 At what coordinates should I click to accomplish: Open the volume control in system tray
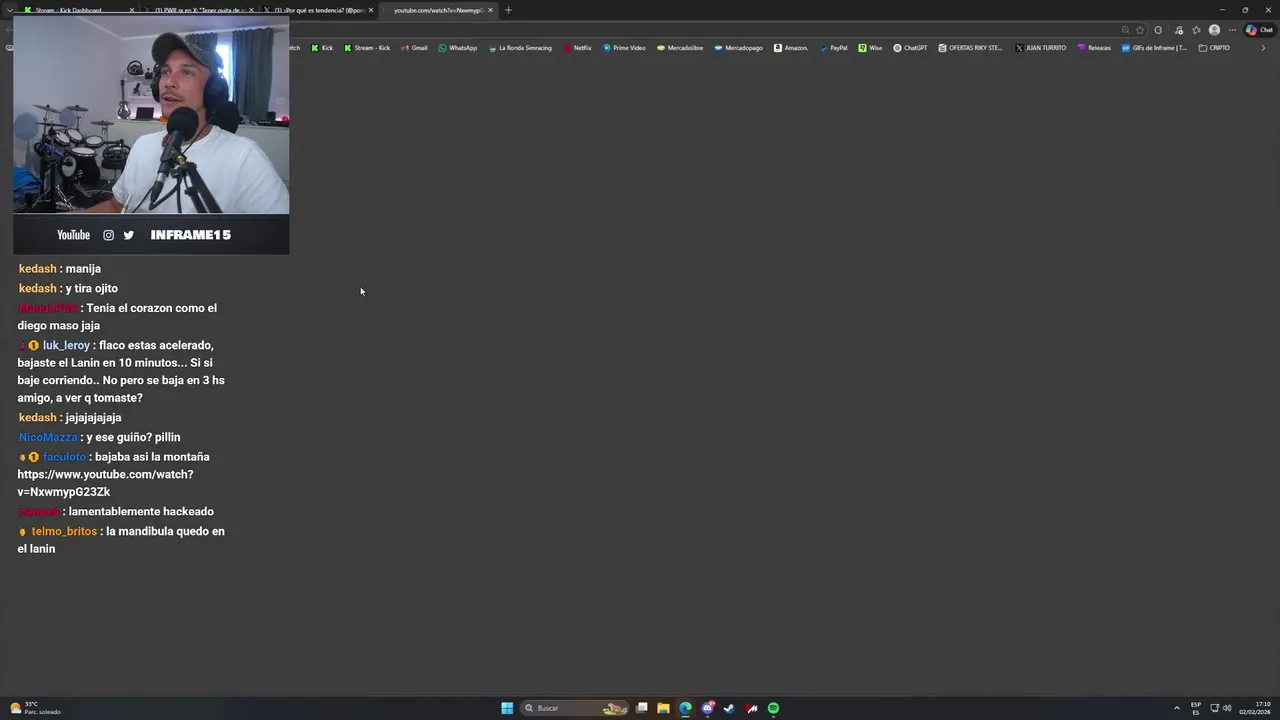[1227, 708]
